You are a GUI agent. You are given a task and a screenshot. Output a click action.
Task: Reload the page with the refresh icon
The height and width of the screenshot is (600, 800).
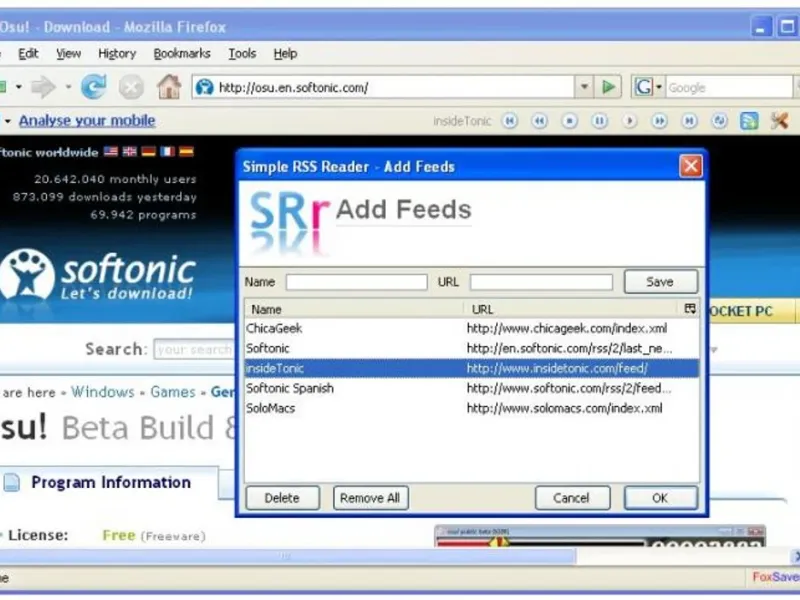pyautogui.click(x=94, y=87)
